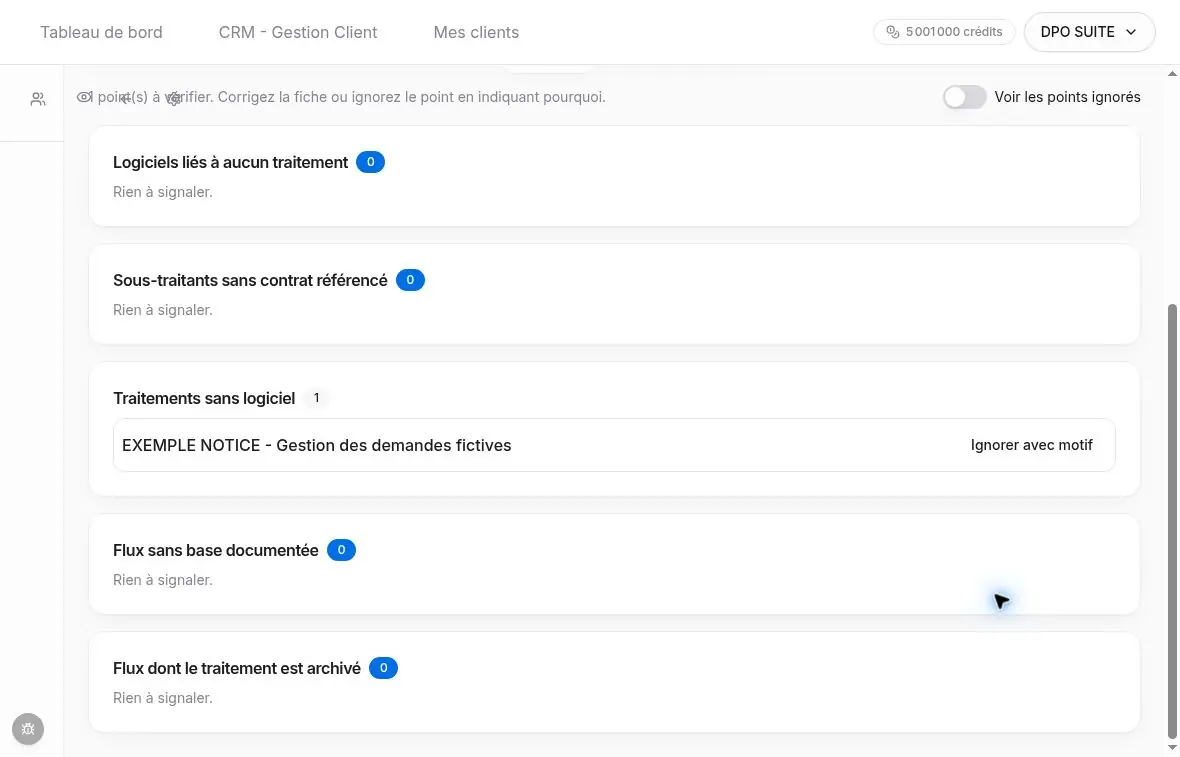Click the gear icon over the text

174,99
